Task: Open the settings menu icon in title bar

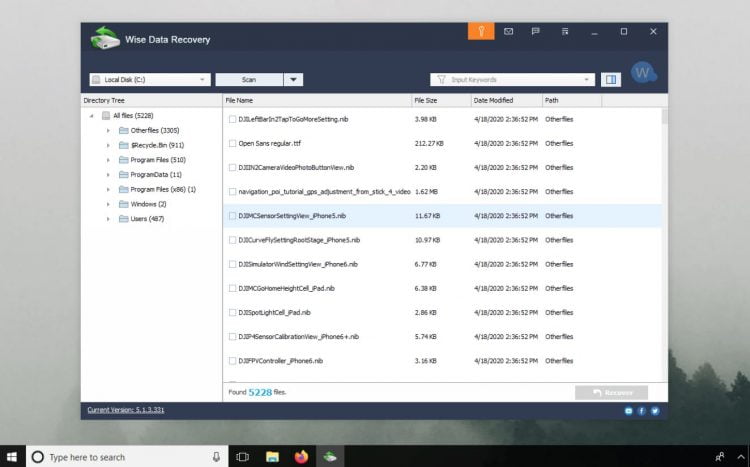Action: [x=565, y=32]
